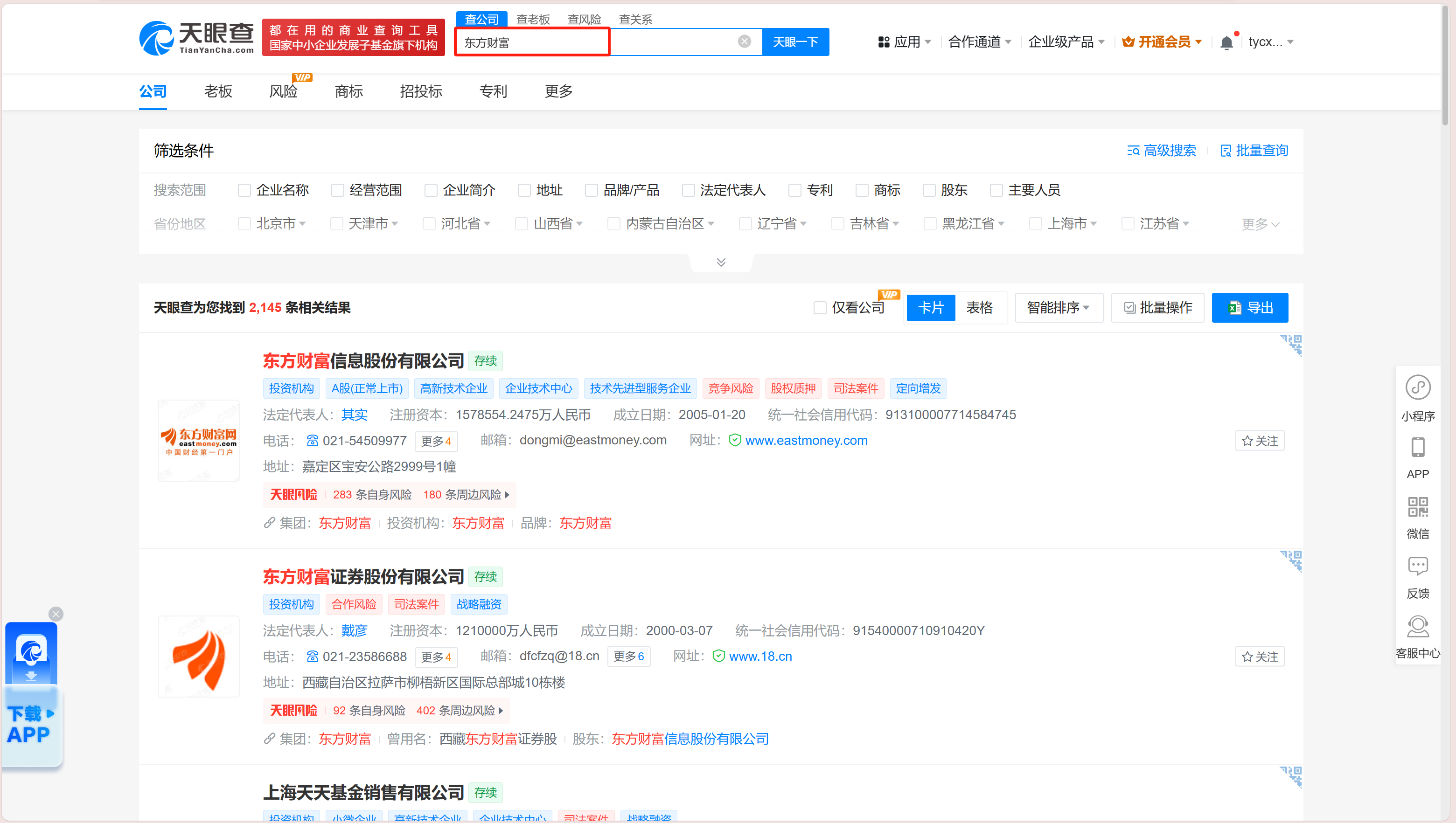The height and width of the screenshot is (823, 1456).
Task: Check the 北京市 region checkbox
Action: click(244, 224)
